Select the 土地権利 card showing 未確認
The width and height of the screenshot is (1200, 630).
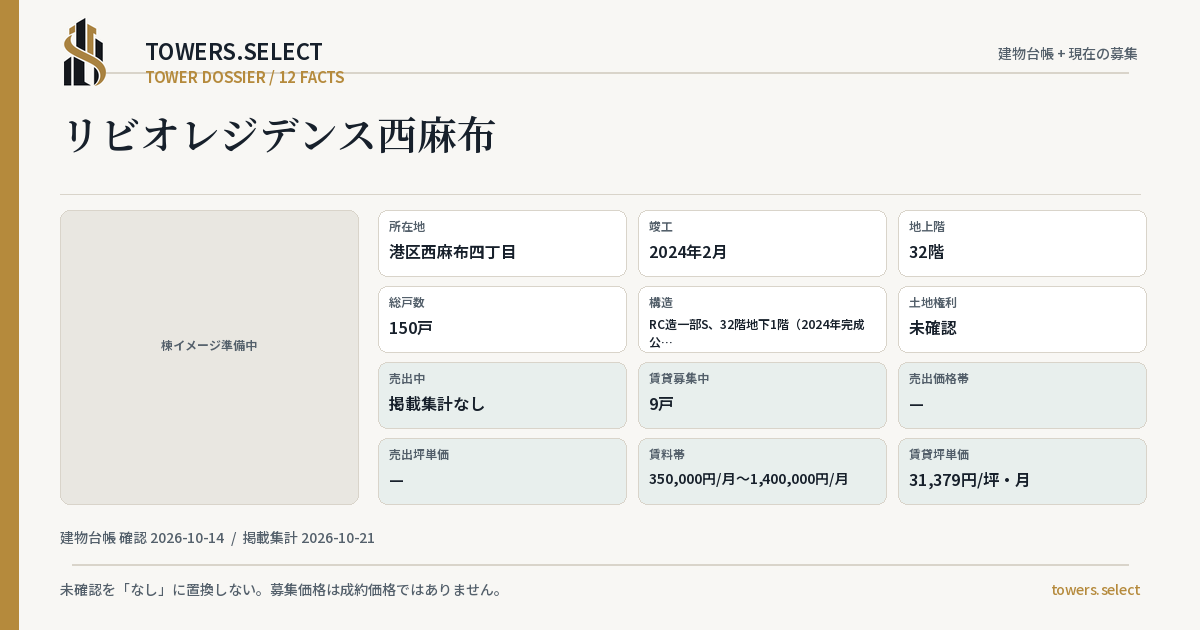coord(1022,319)
